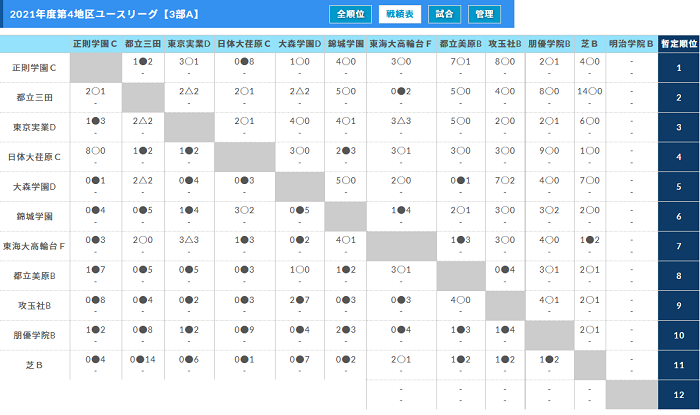Click the 3△3 score in 東京実業D row

[401, 121]
